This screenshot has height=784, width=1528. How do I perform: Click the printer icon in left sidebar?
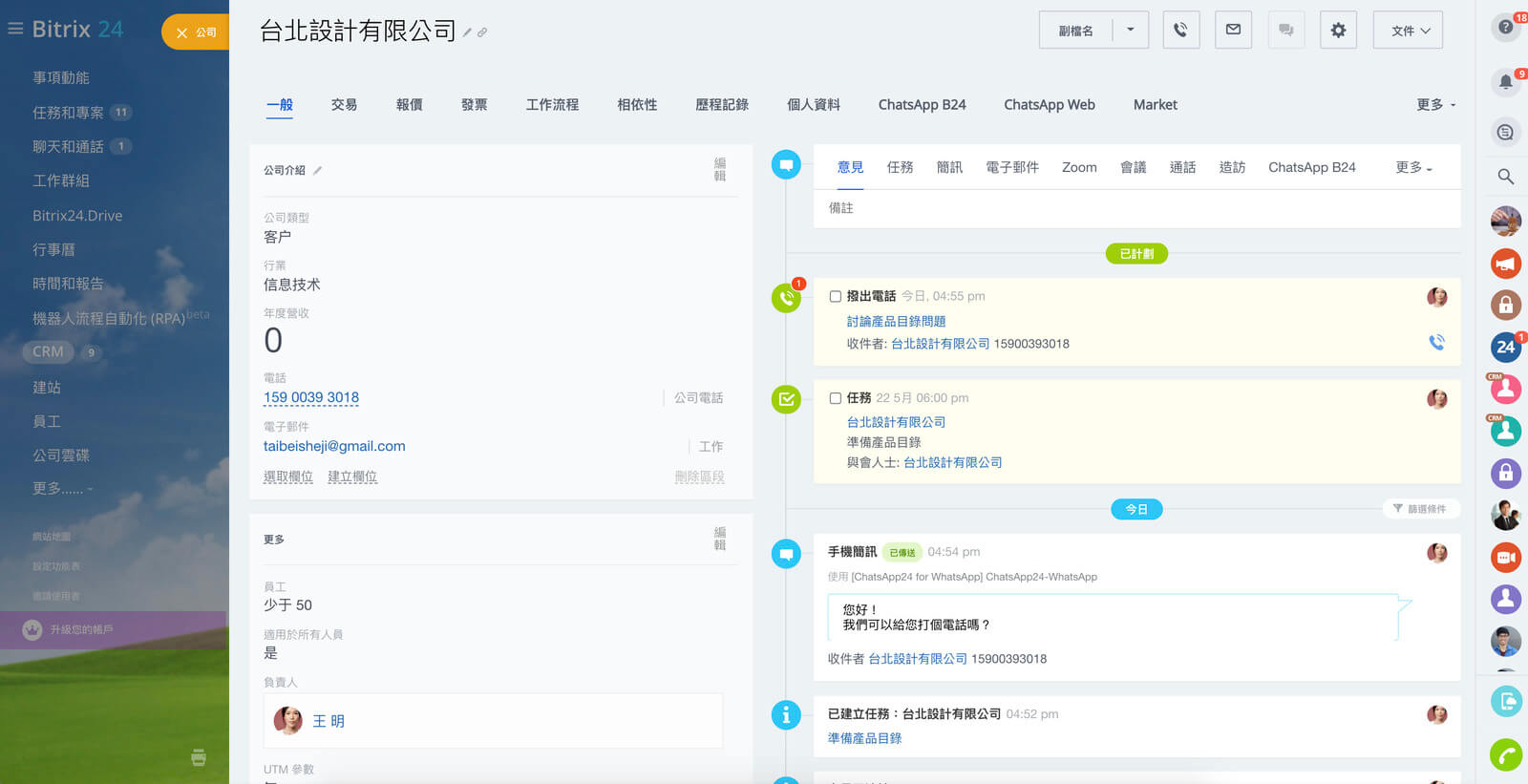click(x=199, y=757)
